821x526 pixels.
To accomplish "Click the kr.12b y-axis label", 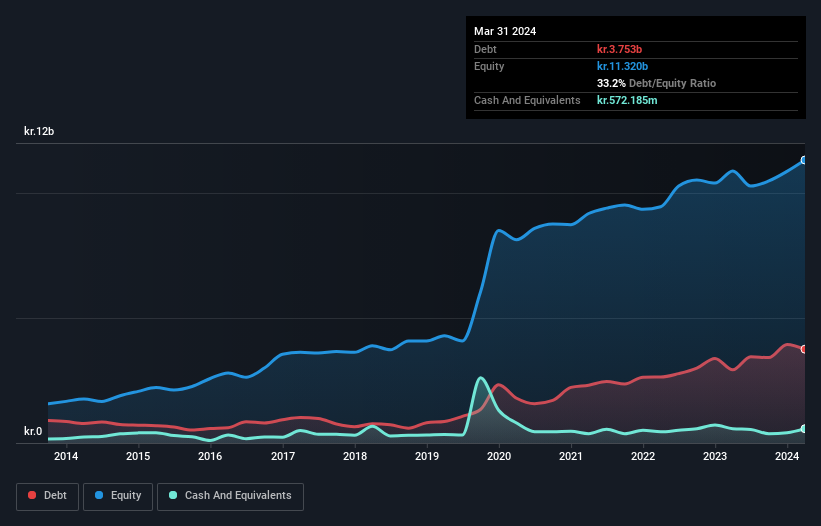I will (39, 131).
